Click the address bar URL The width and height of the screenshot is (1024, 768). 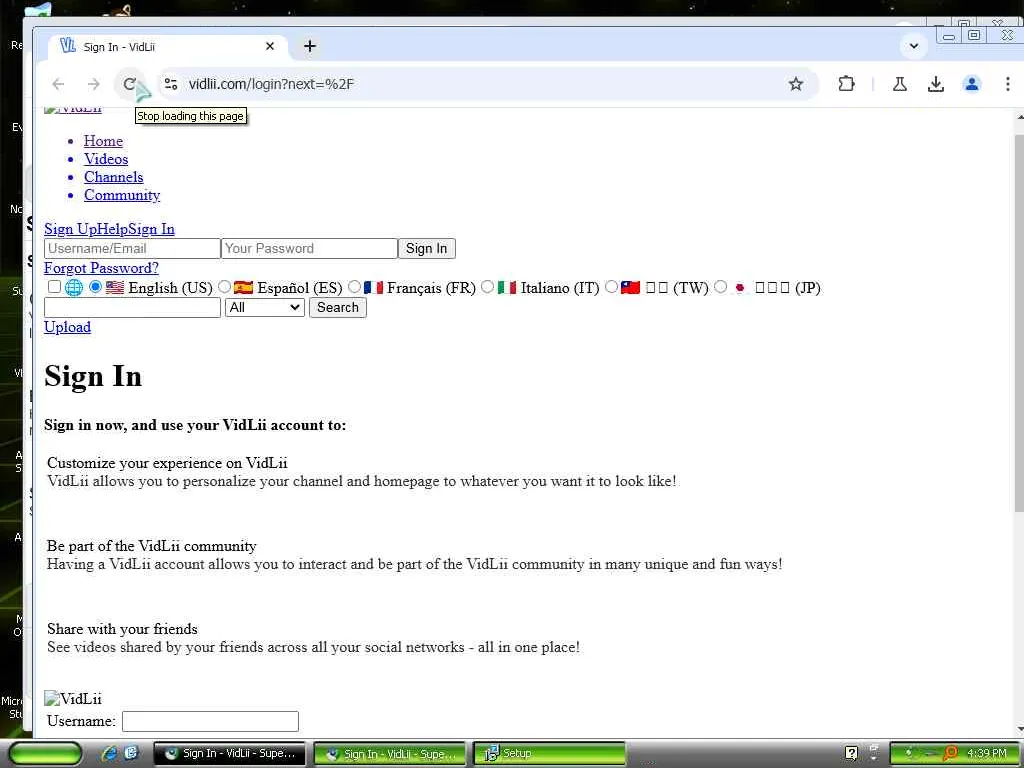click(271, 84)
